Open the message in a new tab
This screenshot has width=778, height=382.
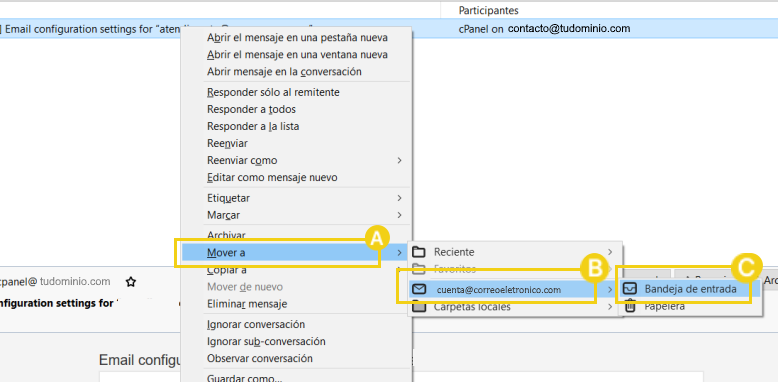coord(297,38)
